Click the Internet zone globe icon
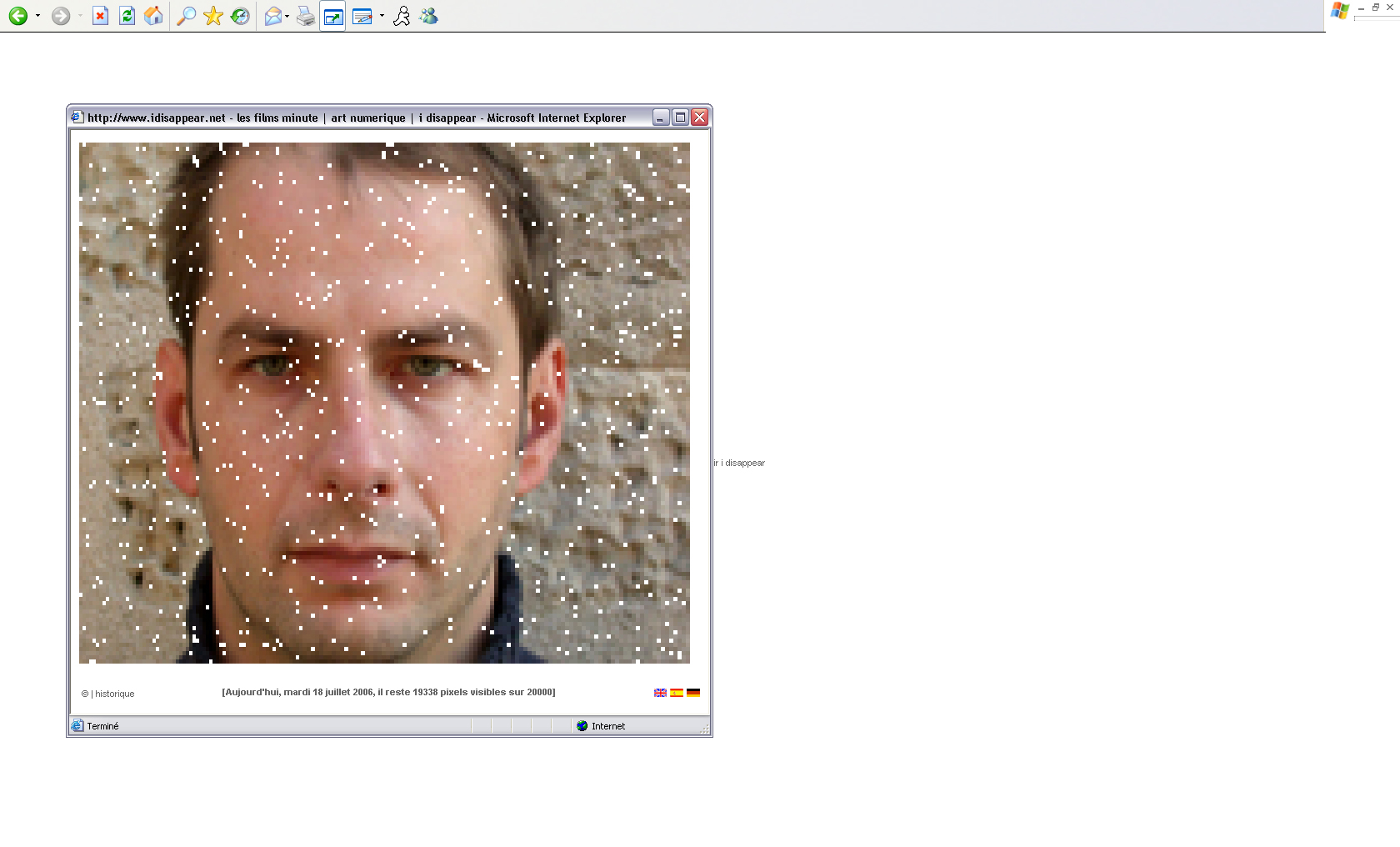 tap(582, 726)
